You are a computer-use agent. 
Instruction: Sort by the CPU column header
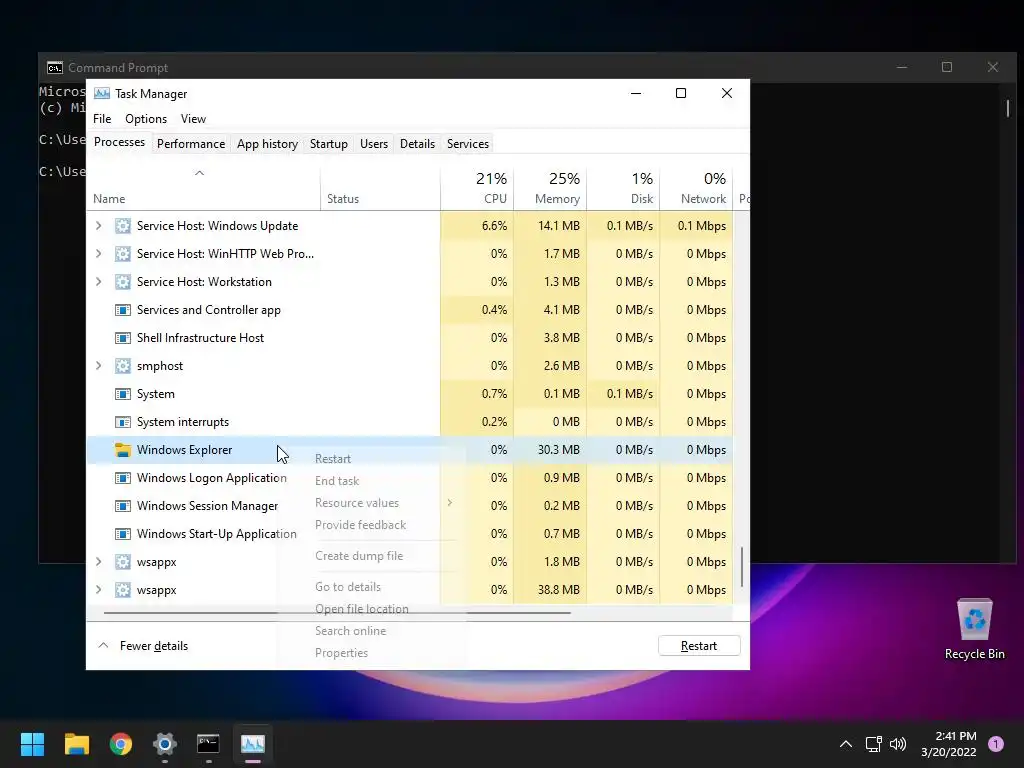[x=477, y=189]
